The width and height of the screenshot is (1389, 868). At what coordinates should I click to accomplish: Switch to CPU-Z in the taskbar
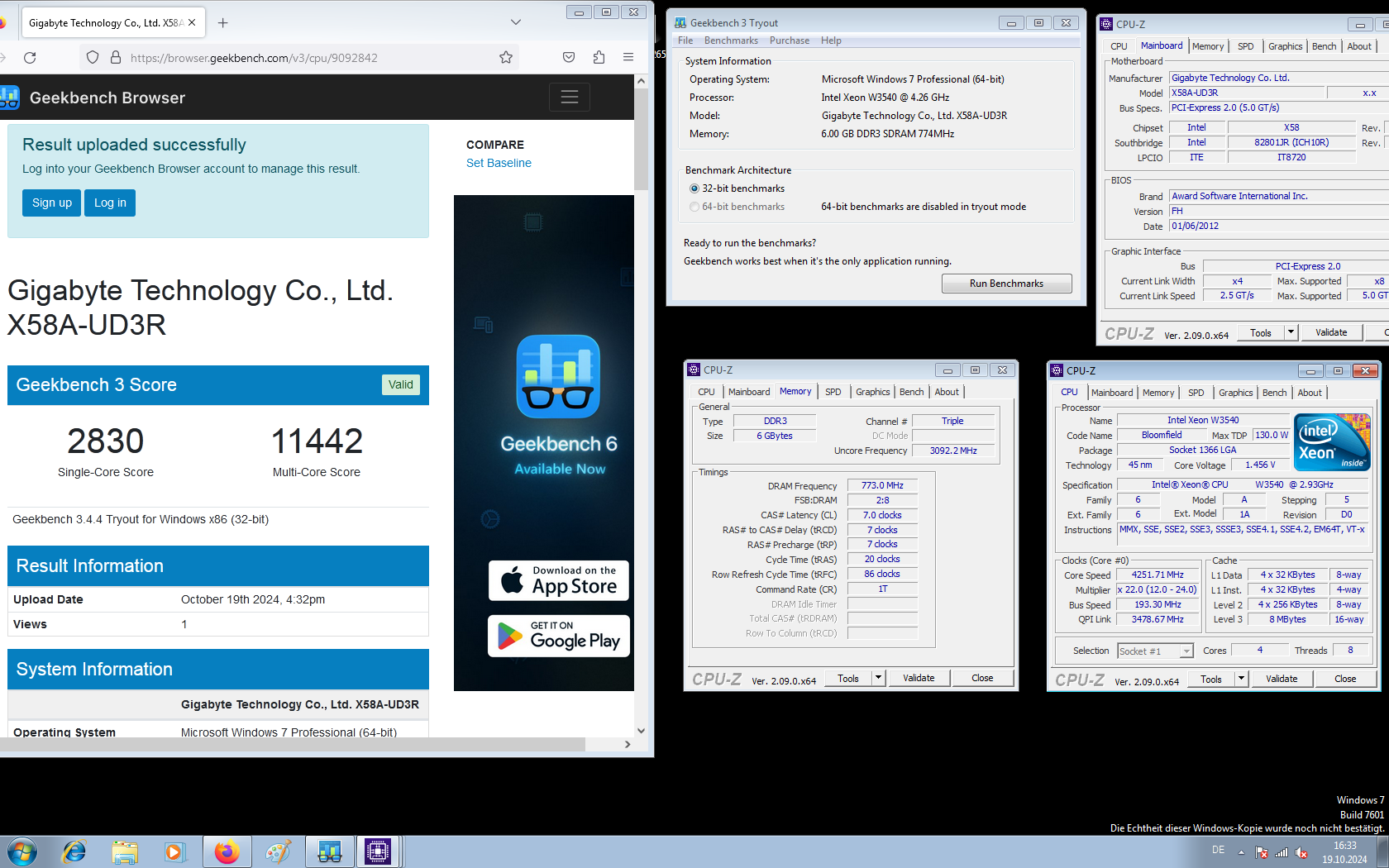[378, 851]
